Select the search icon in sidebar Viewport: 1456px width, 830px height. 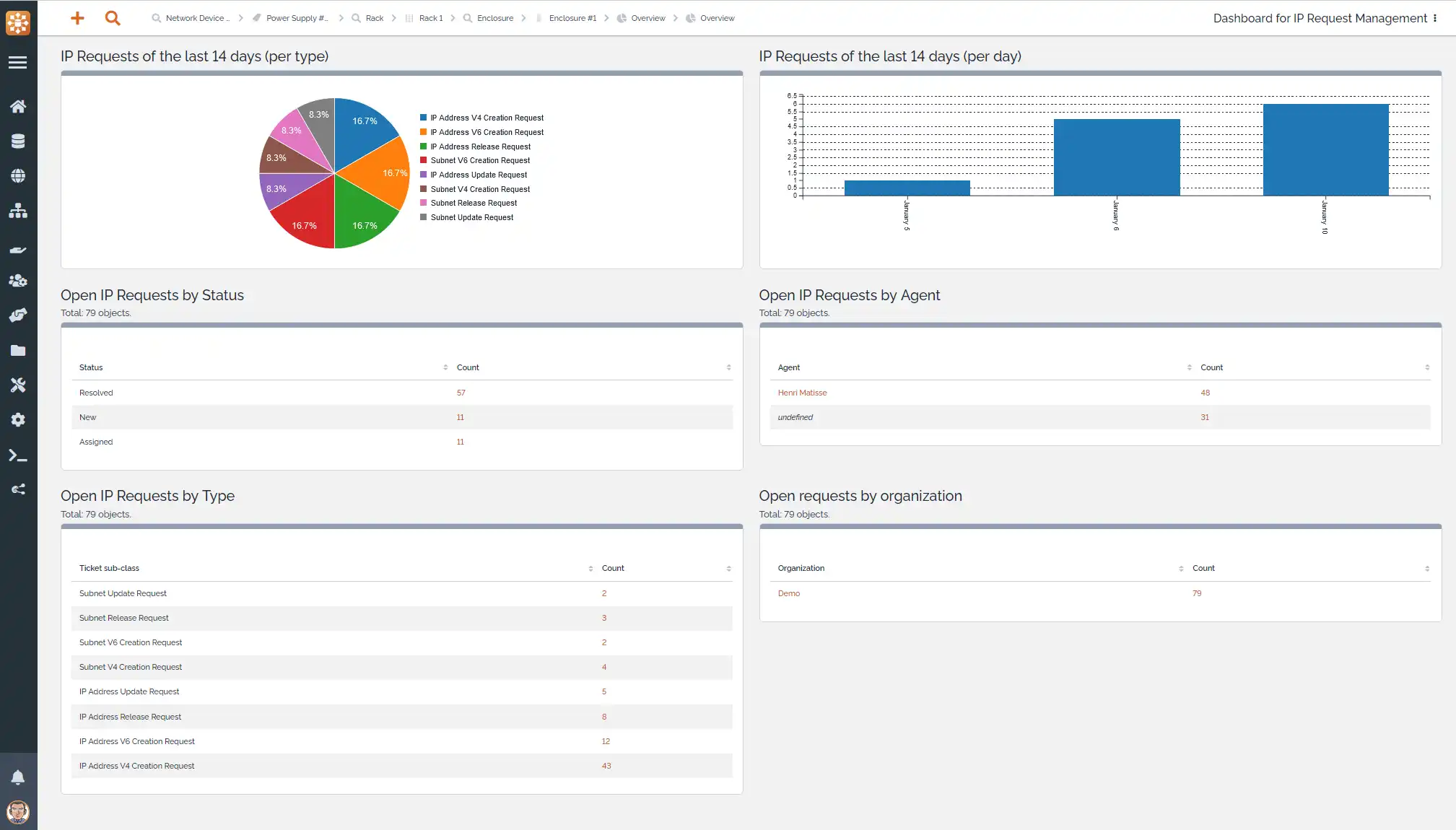113,18
